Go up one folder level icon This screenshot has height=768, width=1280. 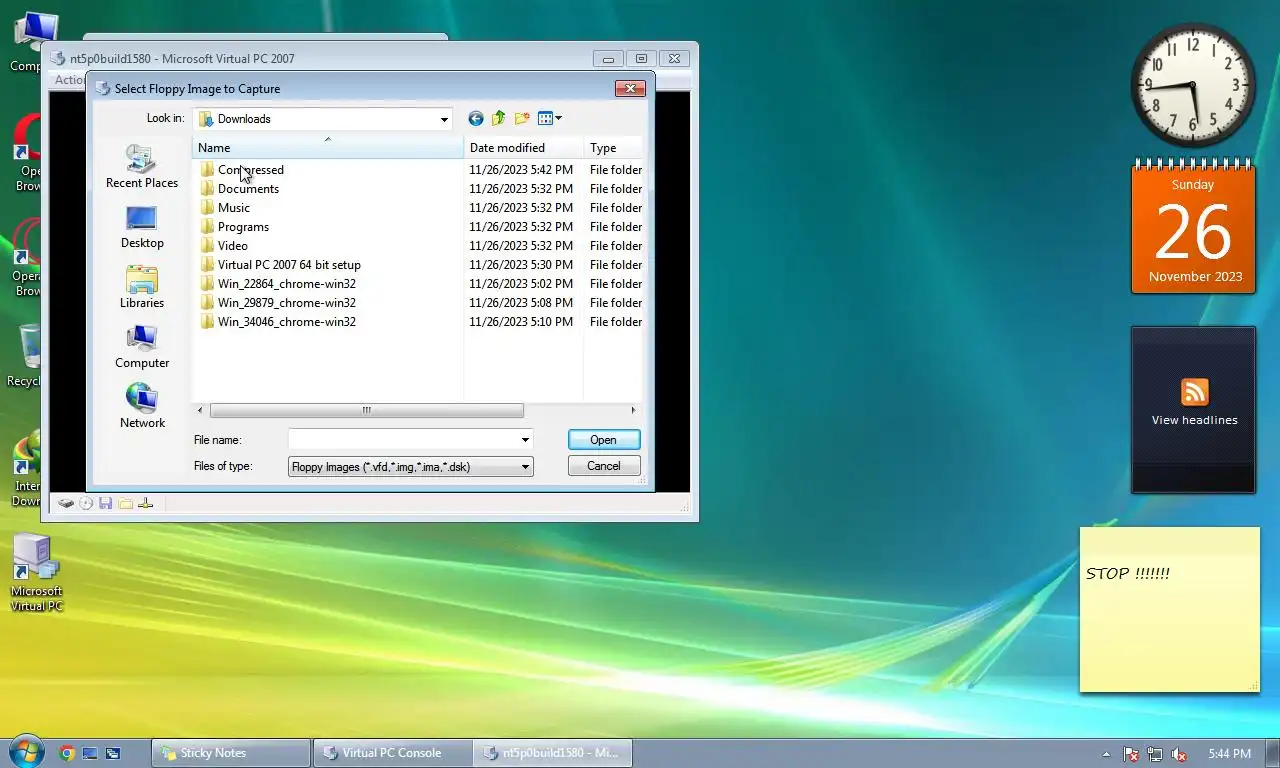[498, 119]
